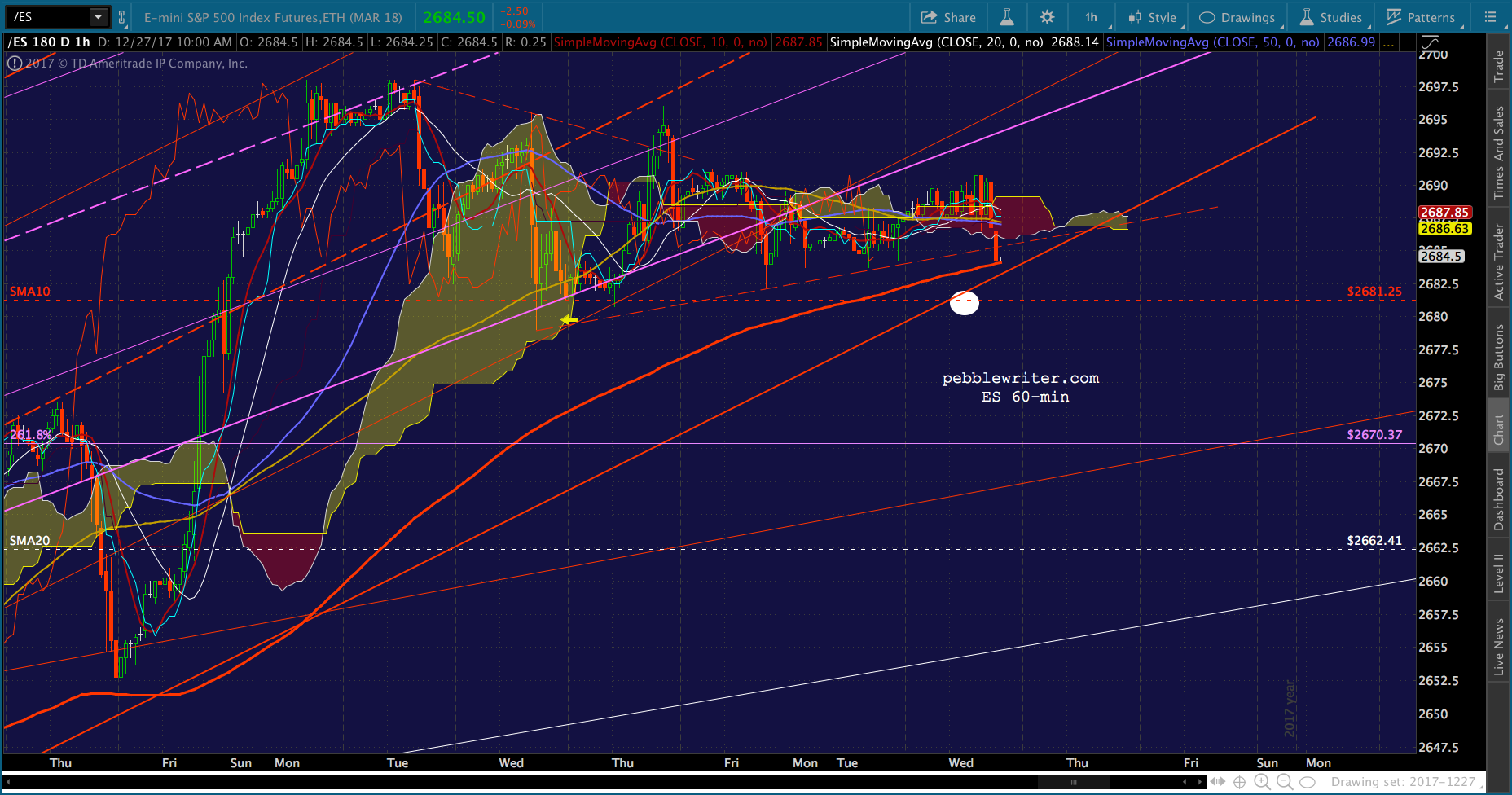Click the pebblewriter.com text annotation

[x=1020, y=378]
